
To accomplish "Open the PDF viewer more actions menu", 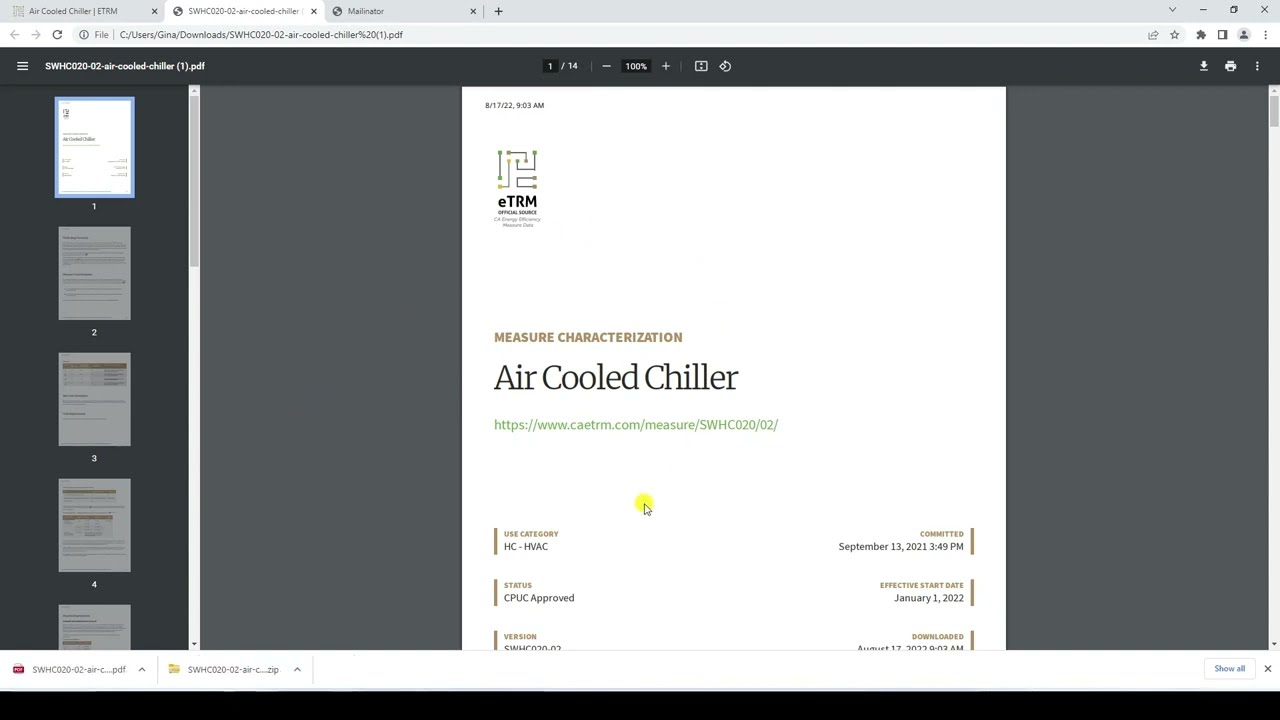I will pos(1257,66).
